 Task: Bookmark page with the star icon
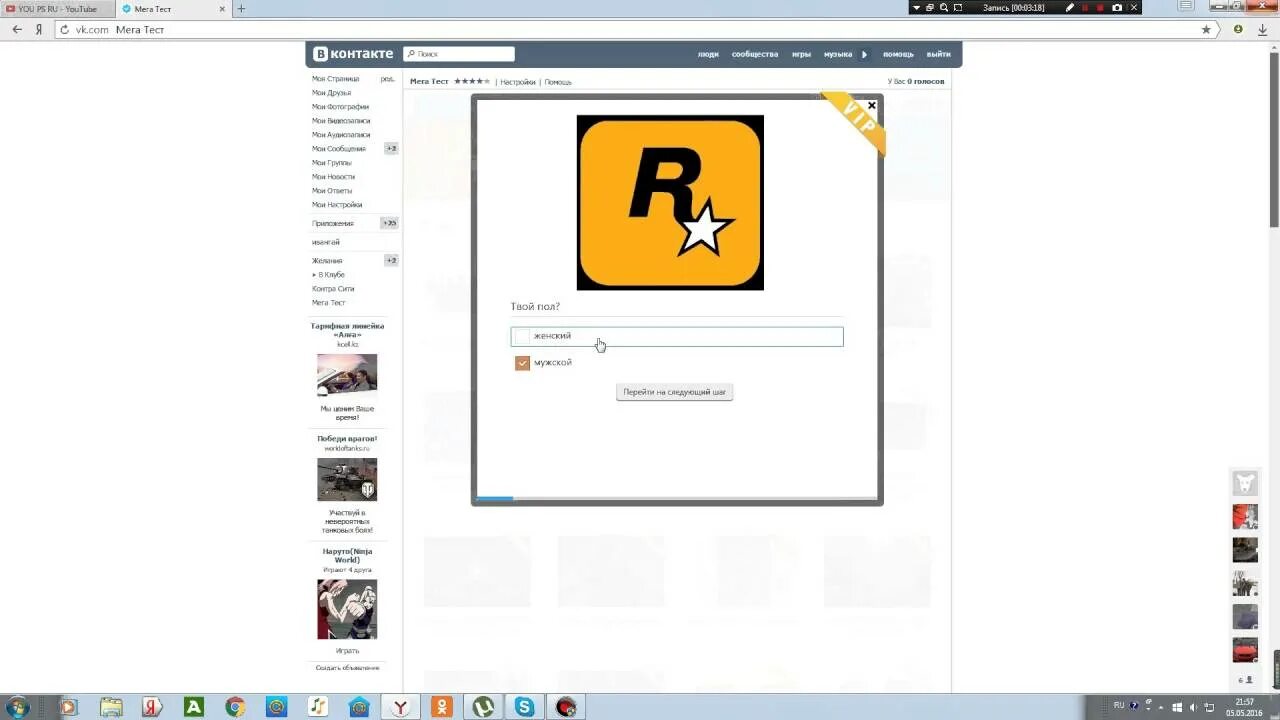pos(1206,30)
